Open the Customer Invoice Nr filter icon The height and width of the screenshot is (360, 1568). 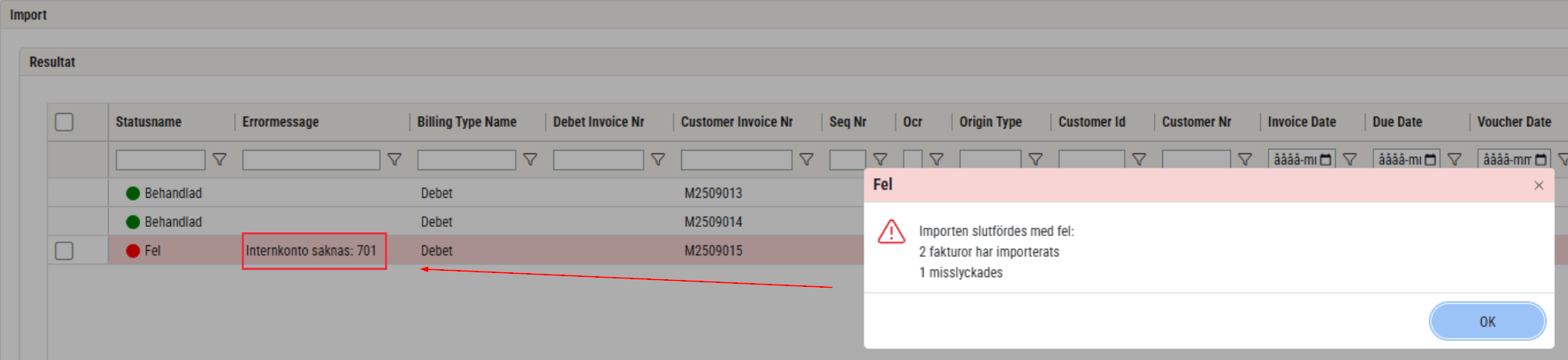pos(807,159)
